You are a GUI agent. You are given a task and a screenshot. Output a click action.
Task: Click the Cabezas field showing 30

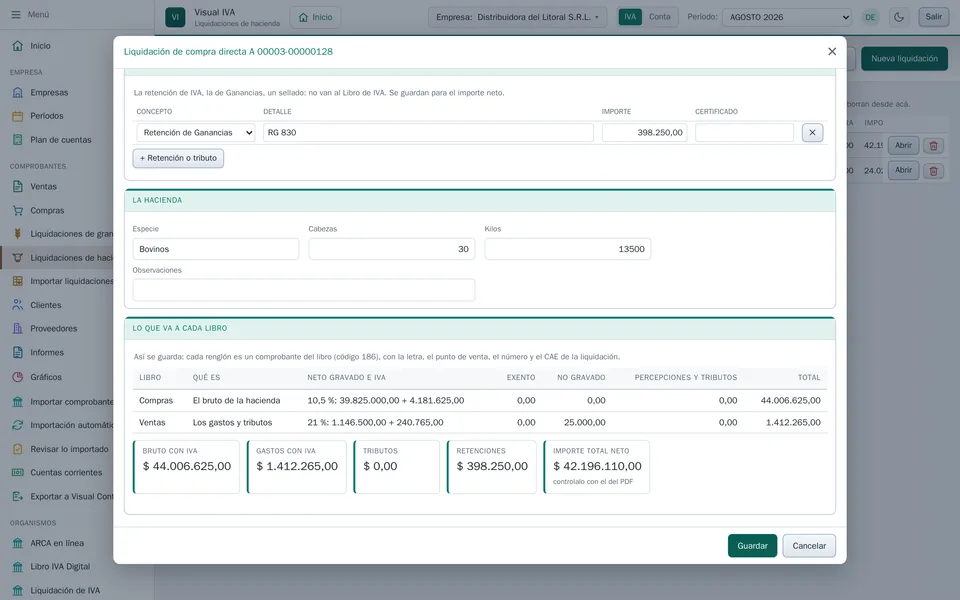click(392, 249)
